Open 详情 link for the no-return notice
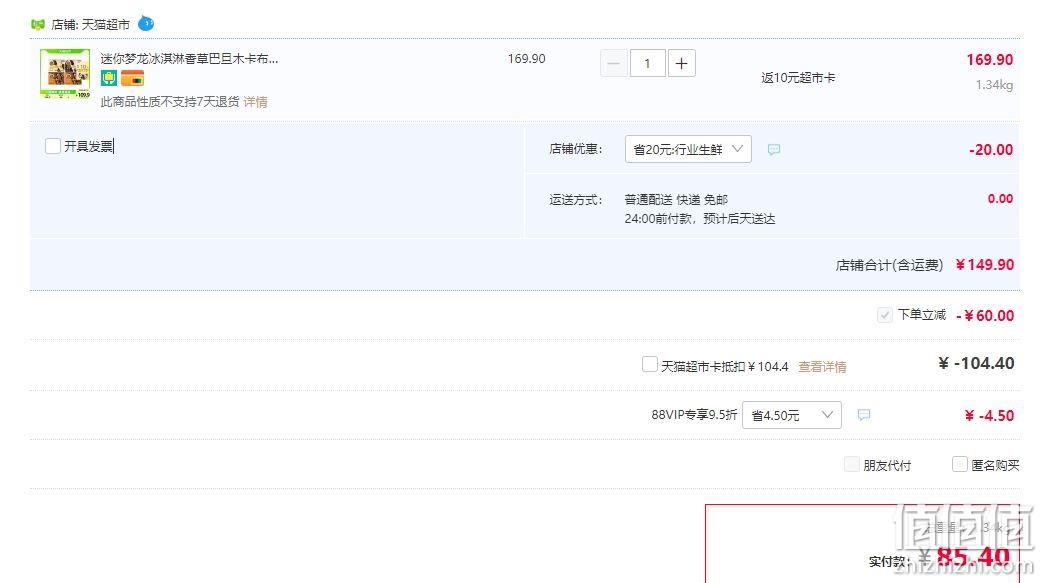This screenshot has height=583, width=1043. 255,102
